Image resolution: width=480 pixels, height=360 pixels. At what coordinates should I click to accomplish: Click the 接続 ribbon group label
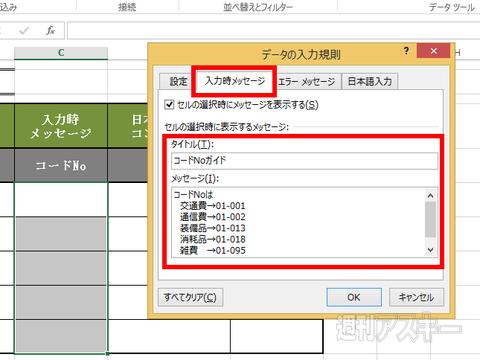click(127, 7)
